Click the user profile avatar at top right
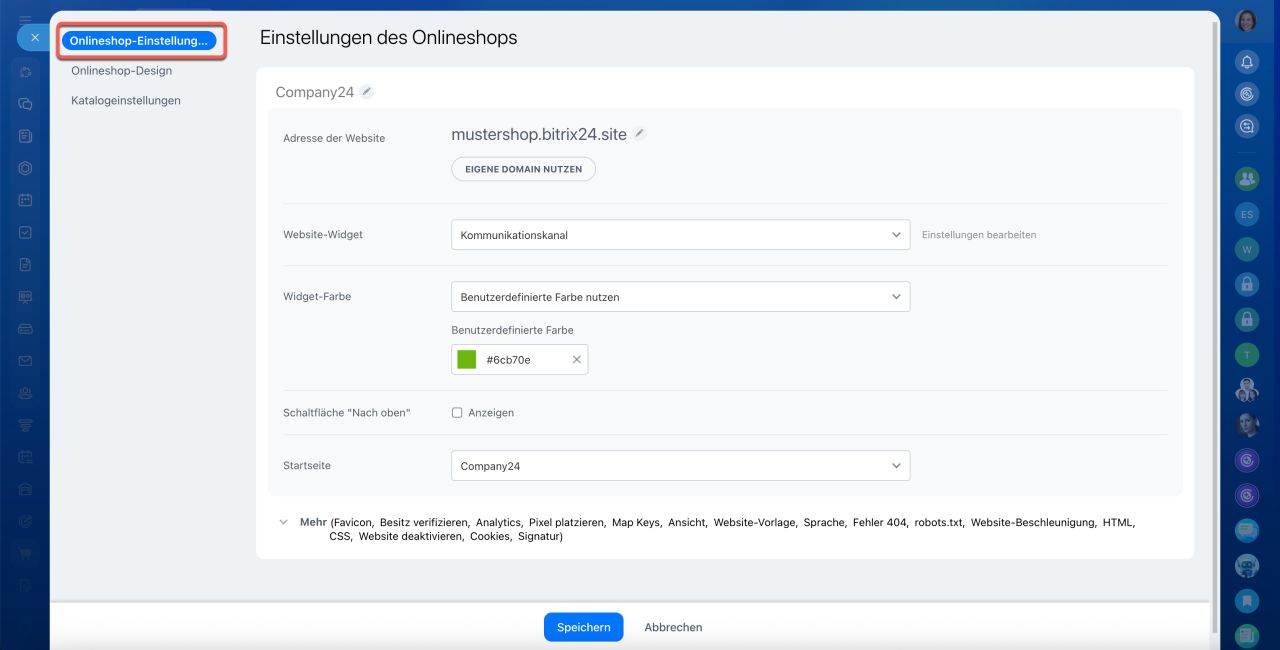Image resolution: width=1280 pixels, height=650 pixels. click(1246, 21)
